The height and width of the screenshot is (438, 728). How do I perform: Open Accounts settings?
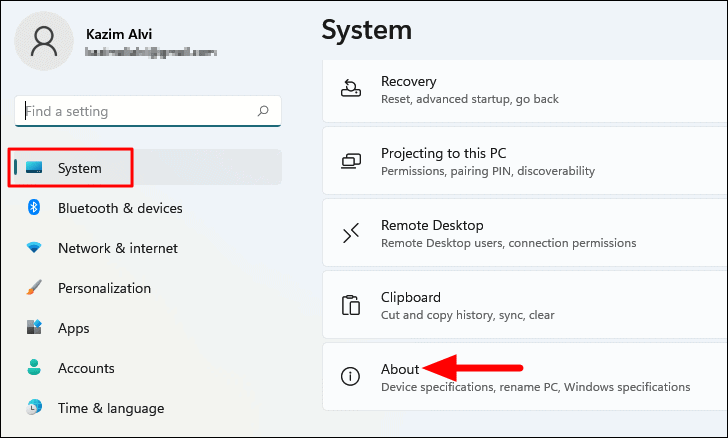tap(86, 368)
